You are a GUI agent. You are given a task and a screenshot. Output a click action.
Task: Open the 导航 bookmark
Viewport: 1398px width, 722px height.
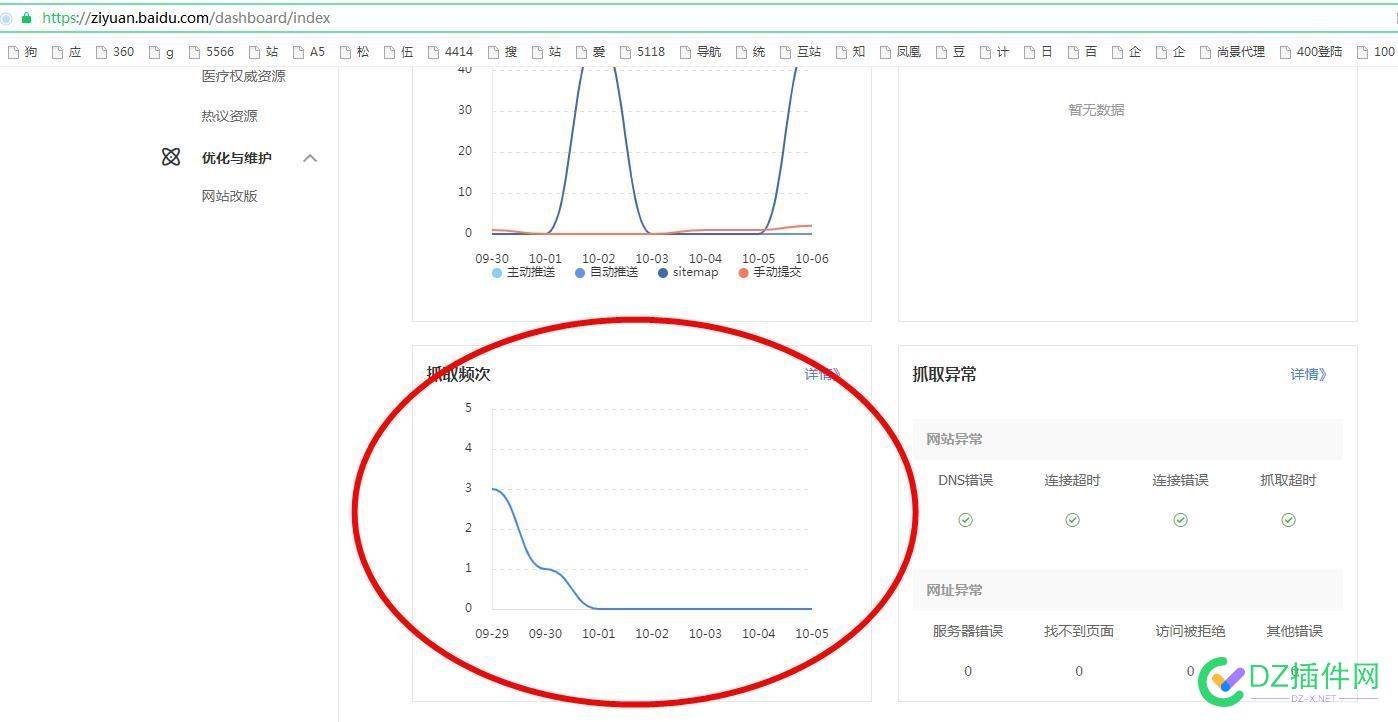point(700,52)
